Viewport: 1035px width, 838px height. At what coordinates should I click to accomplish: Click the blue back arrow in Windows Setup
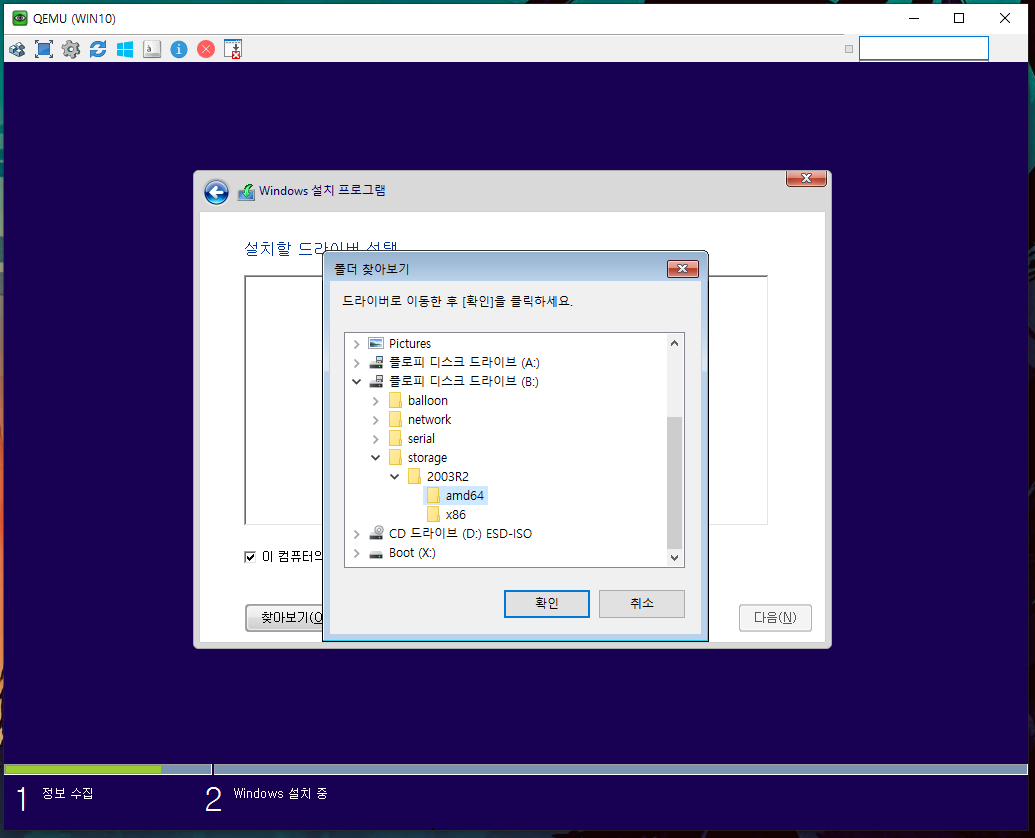(216, 192)
